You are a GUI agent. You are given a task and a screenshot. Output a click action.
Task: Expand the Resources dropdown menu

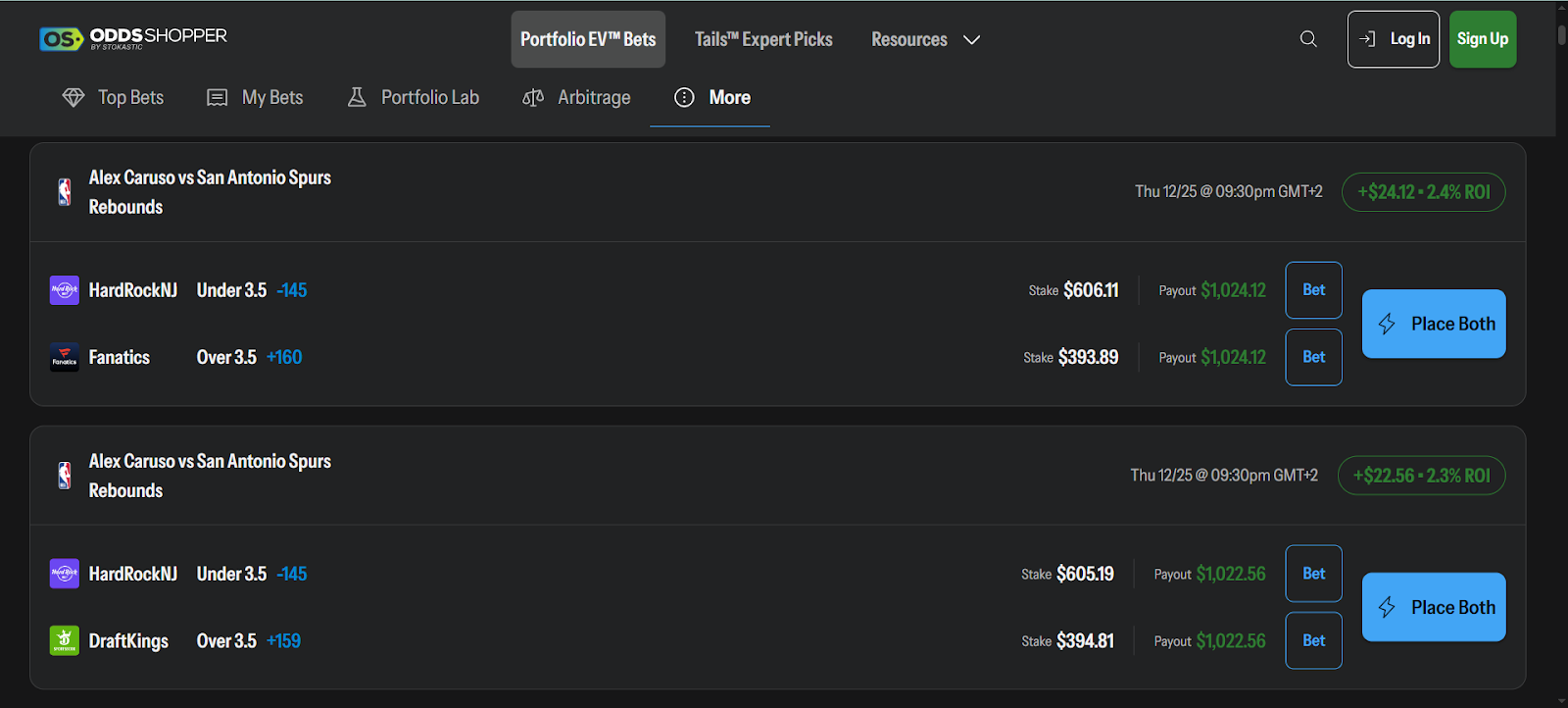pos(925,39)
